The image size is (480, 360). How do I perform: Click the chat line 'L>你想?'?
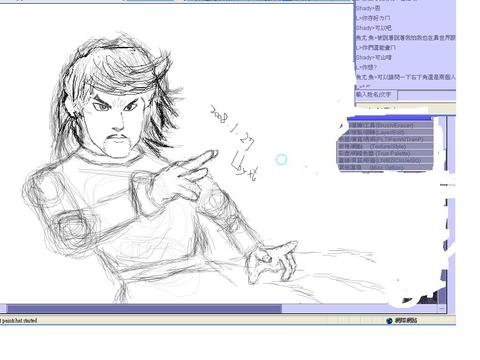click(366, 67)
